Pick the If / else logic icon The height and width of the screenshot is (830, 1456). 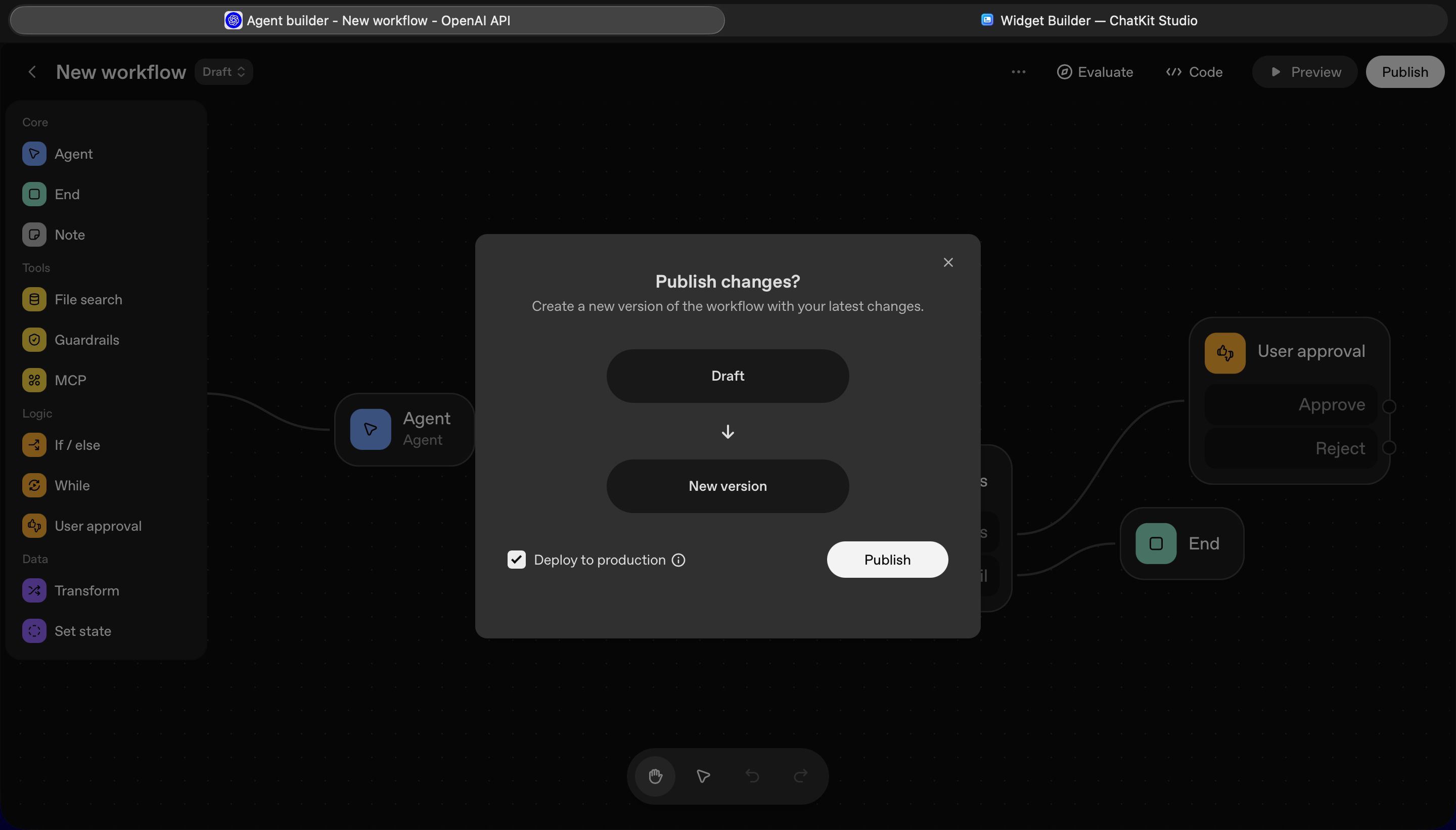[34, 445]
